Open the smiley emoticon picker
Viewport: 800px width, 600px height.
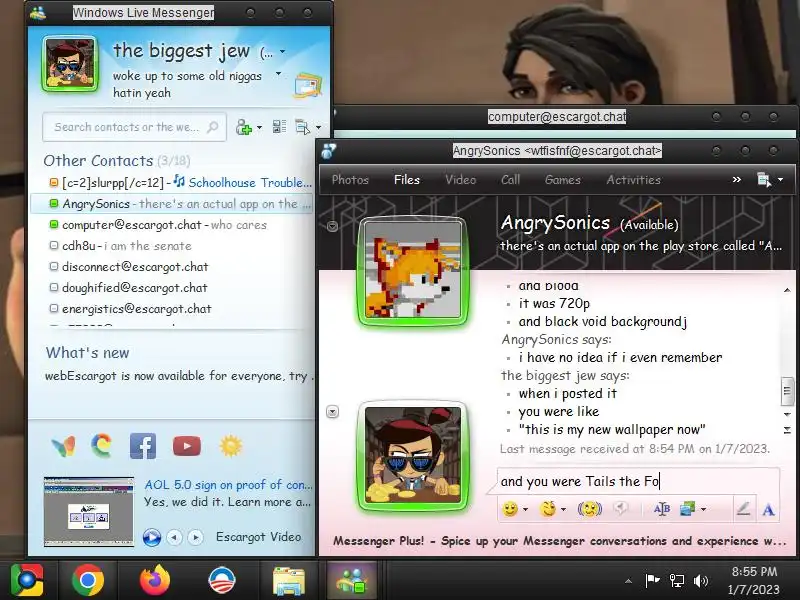(510, 509)
